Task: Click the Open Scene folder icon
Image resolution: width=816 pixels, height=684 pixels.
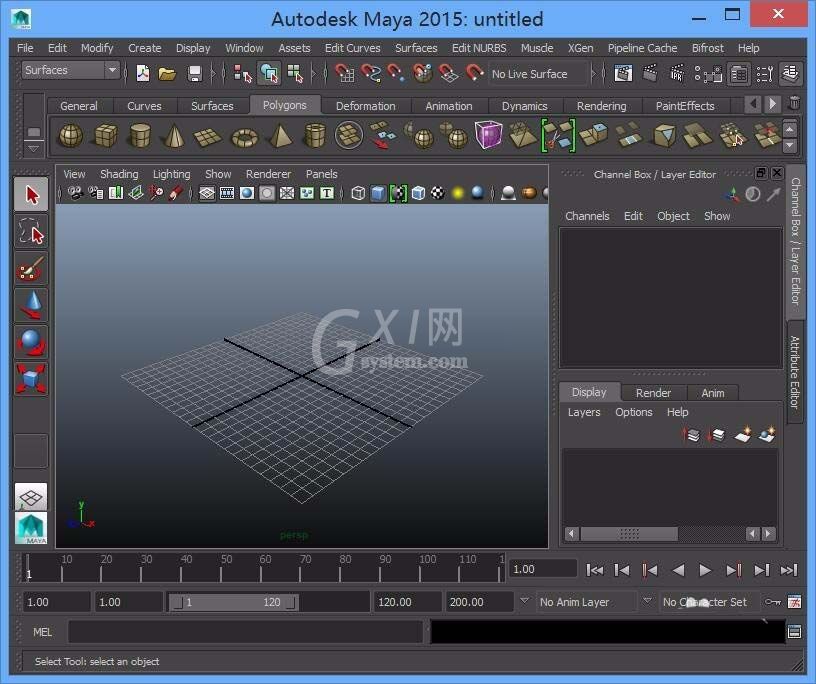Action: (x=167, y=73)
